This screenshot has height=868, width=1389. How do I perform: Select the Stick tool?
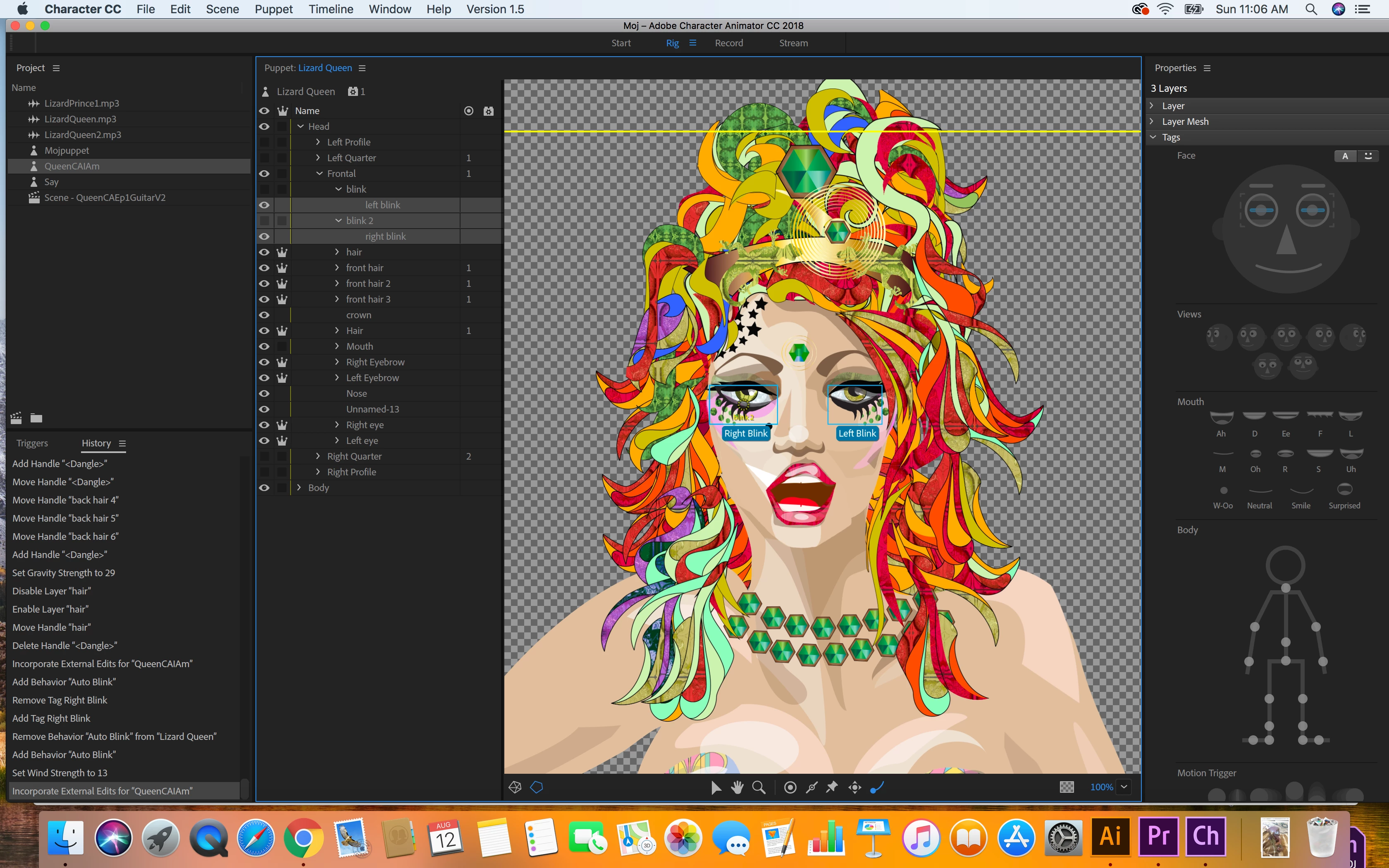tap(811, 787)
